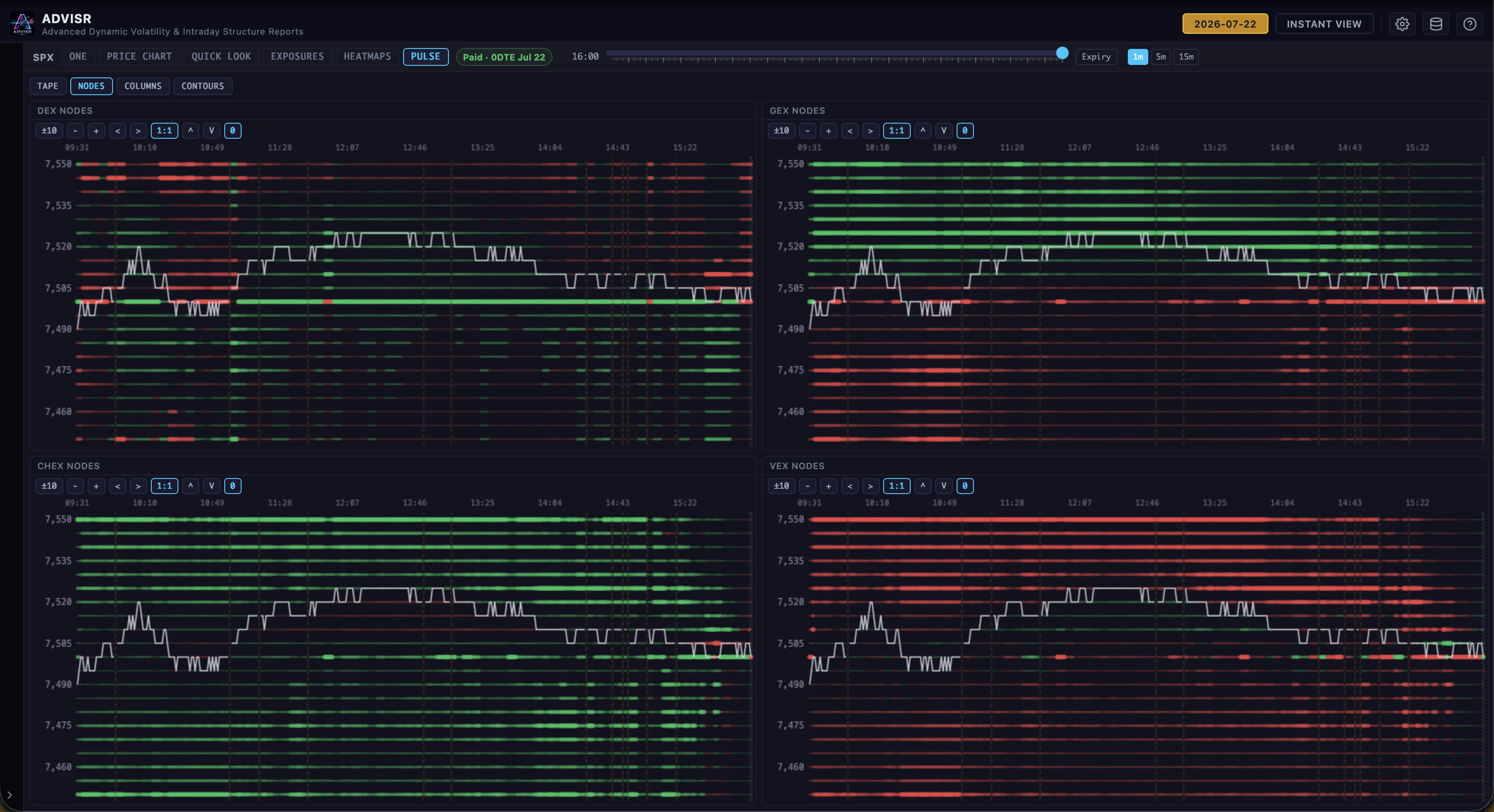Screen dimensions: 1494x812
Task: Click ±10 range in CHEX NODES
Action: click(x=49, y=486)
